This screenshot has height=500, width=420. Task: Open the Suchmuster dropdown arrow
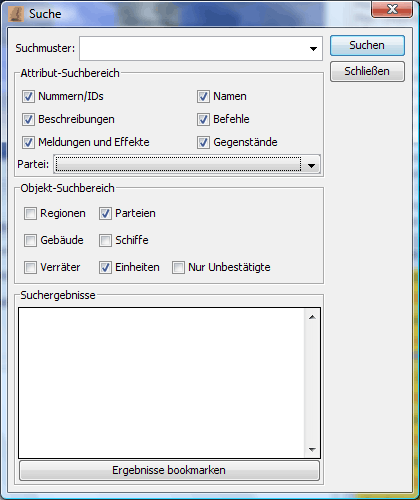pos(313,49)
